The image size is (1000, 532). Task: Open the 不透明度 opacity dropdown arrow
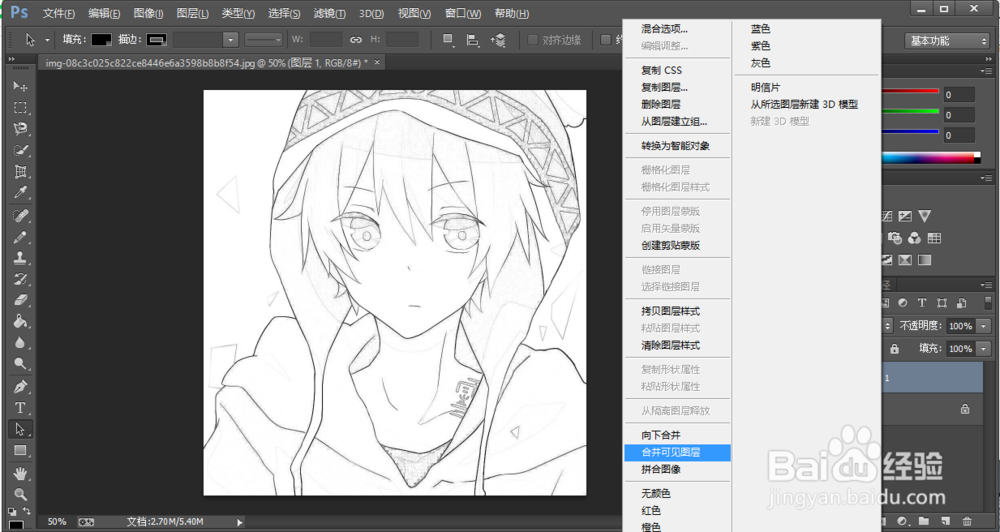[983, 326]
